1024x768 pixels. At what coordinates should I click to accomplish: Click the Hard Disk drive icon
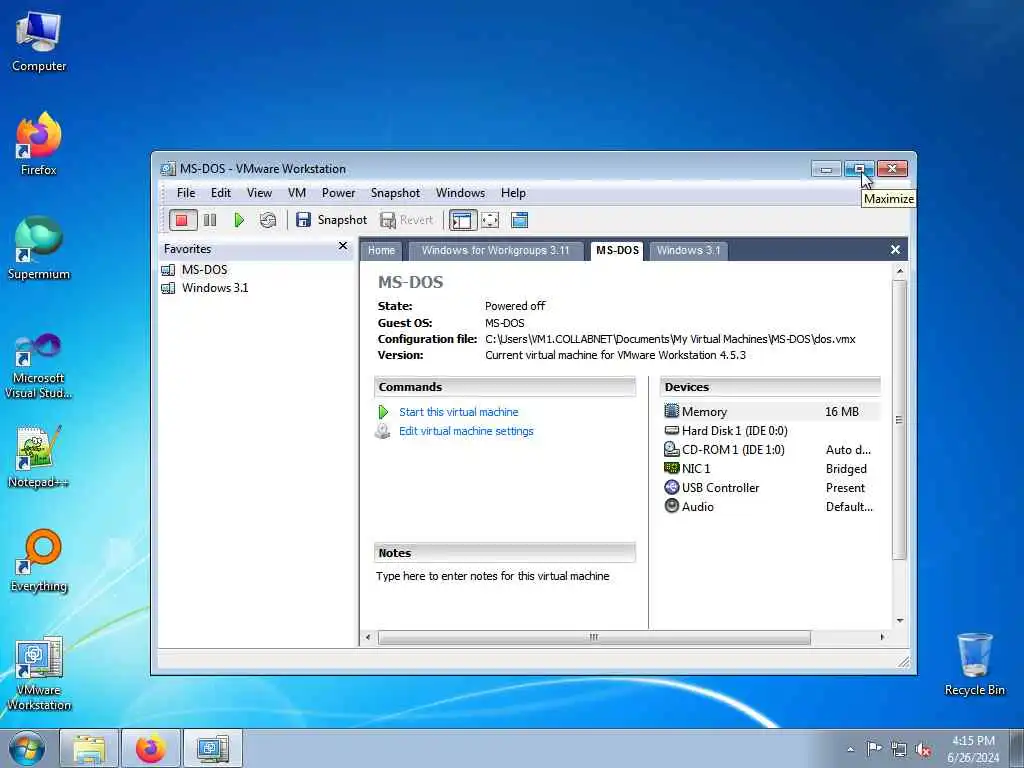click(671, 430)
